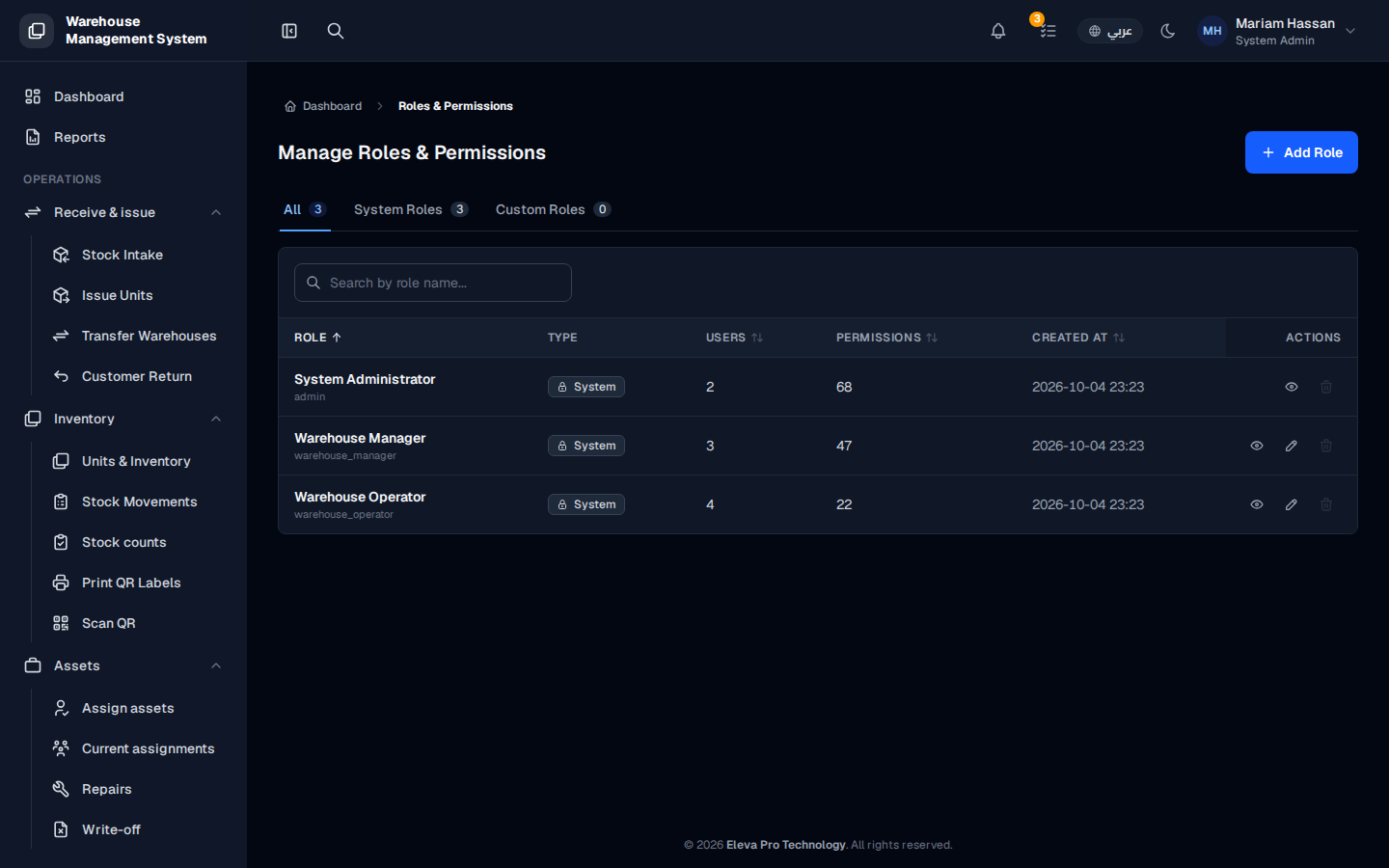The height and width of the screenshot is (868, 1389).
Task: Delete the Warehouse Operator role
Action: (x=1326, y=504)
